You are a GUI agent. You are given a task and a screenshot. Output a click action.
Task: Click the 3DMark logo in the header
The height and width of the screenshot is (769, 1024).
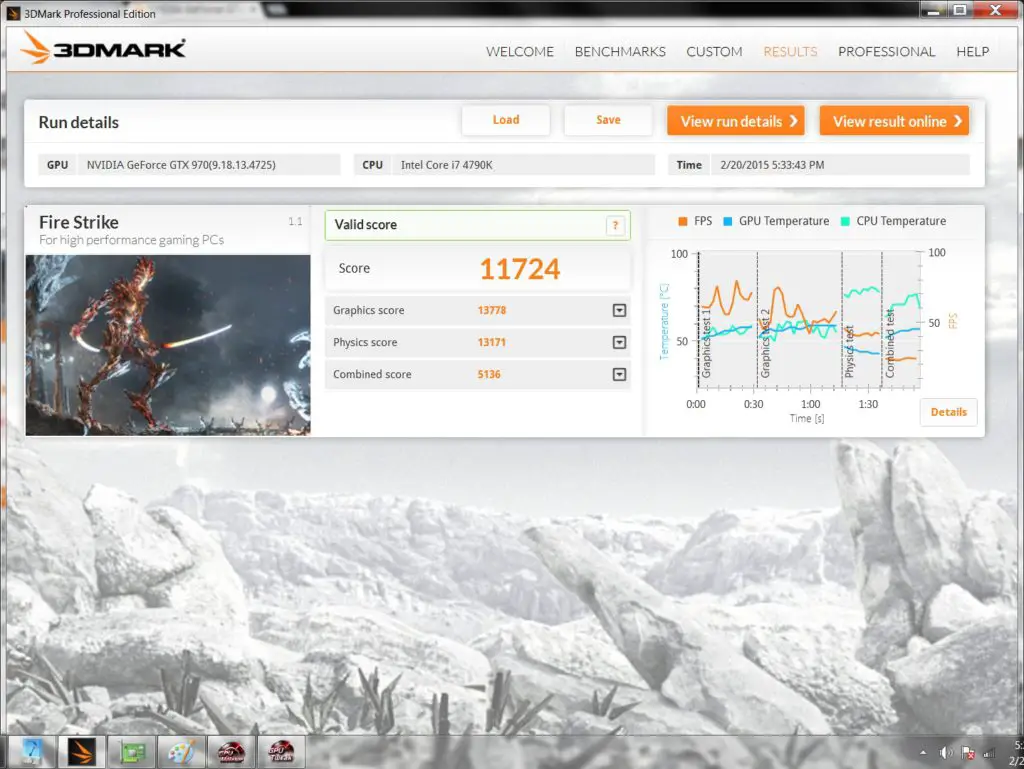pyautogui.click(x=103, y=48)
